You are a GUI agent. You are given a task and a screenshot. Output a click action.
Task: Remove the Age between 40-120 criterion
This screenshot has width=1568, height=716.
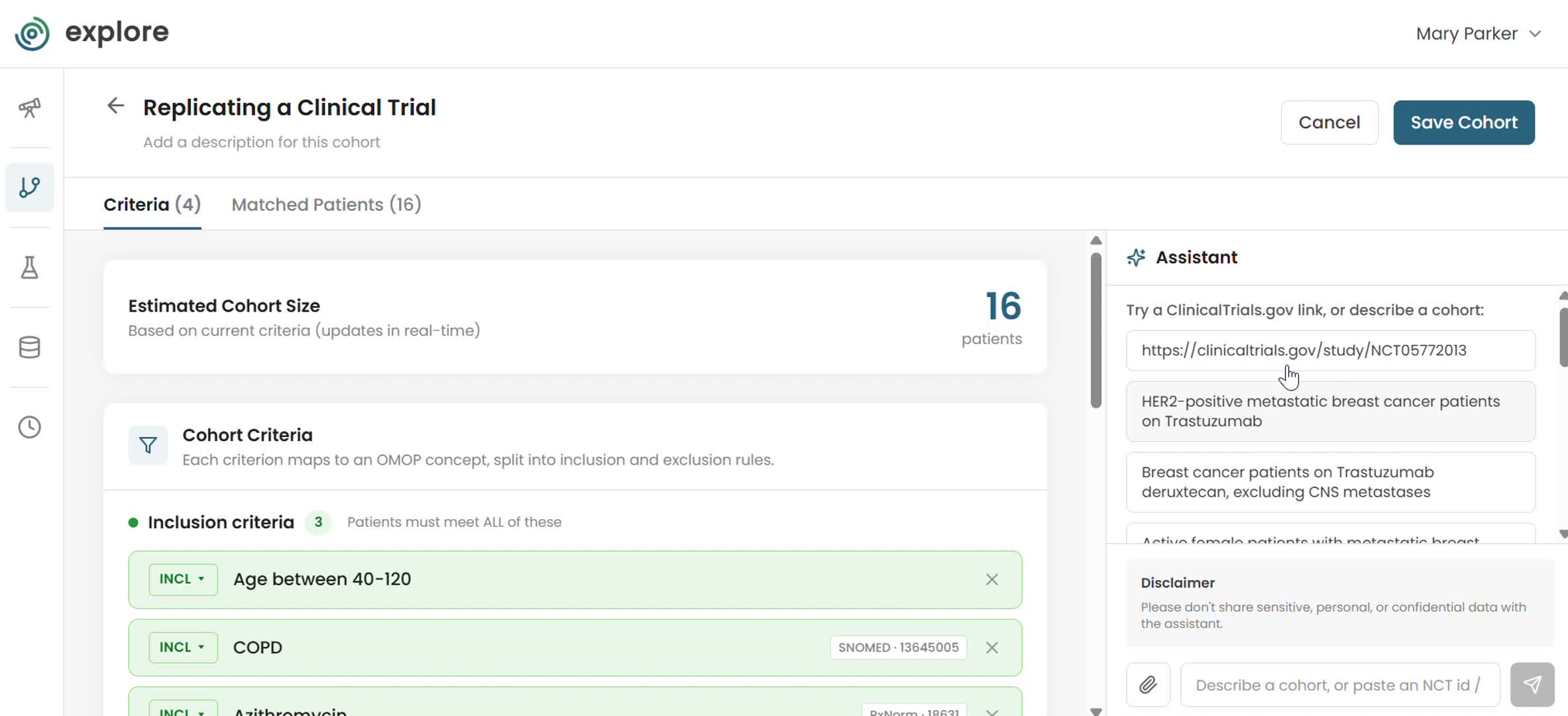pos(991,579)
